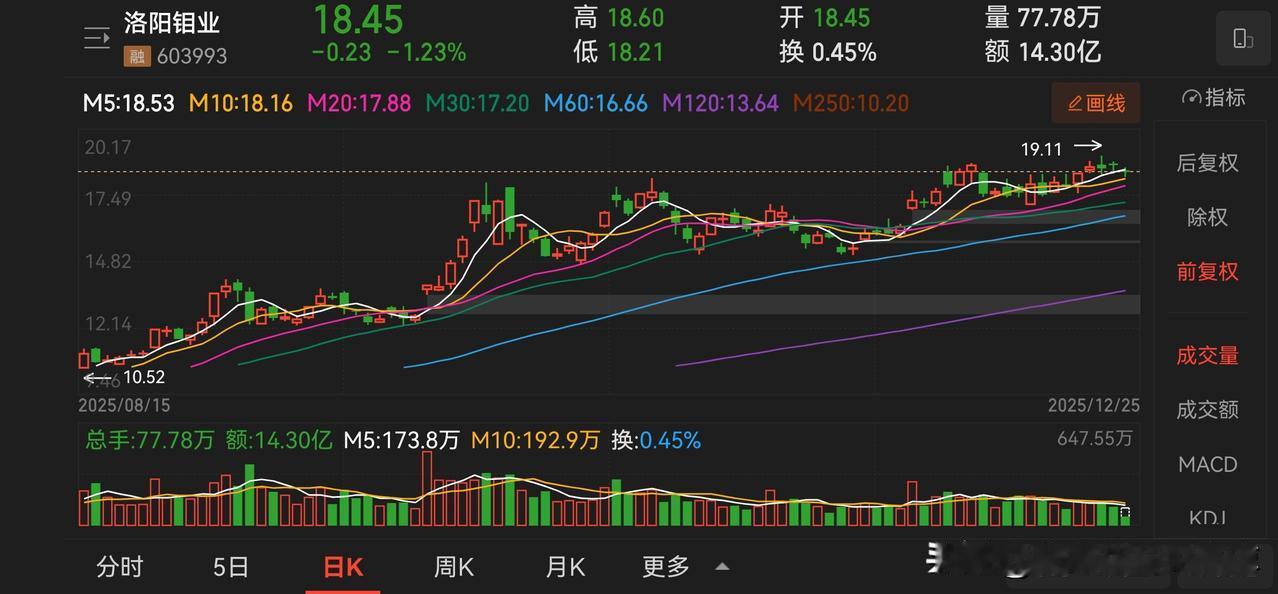Click the volume M5:173.8万 label
The image size is (1278, 594).
[x=402, y=440]
